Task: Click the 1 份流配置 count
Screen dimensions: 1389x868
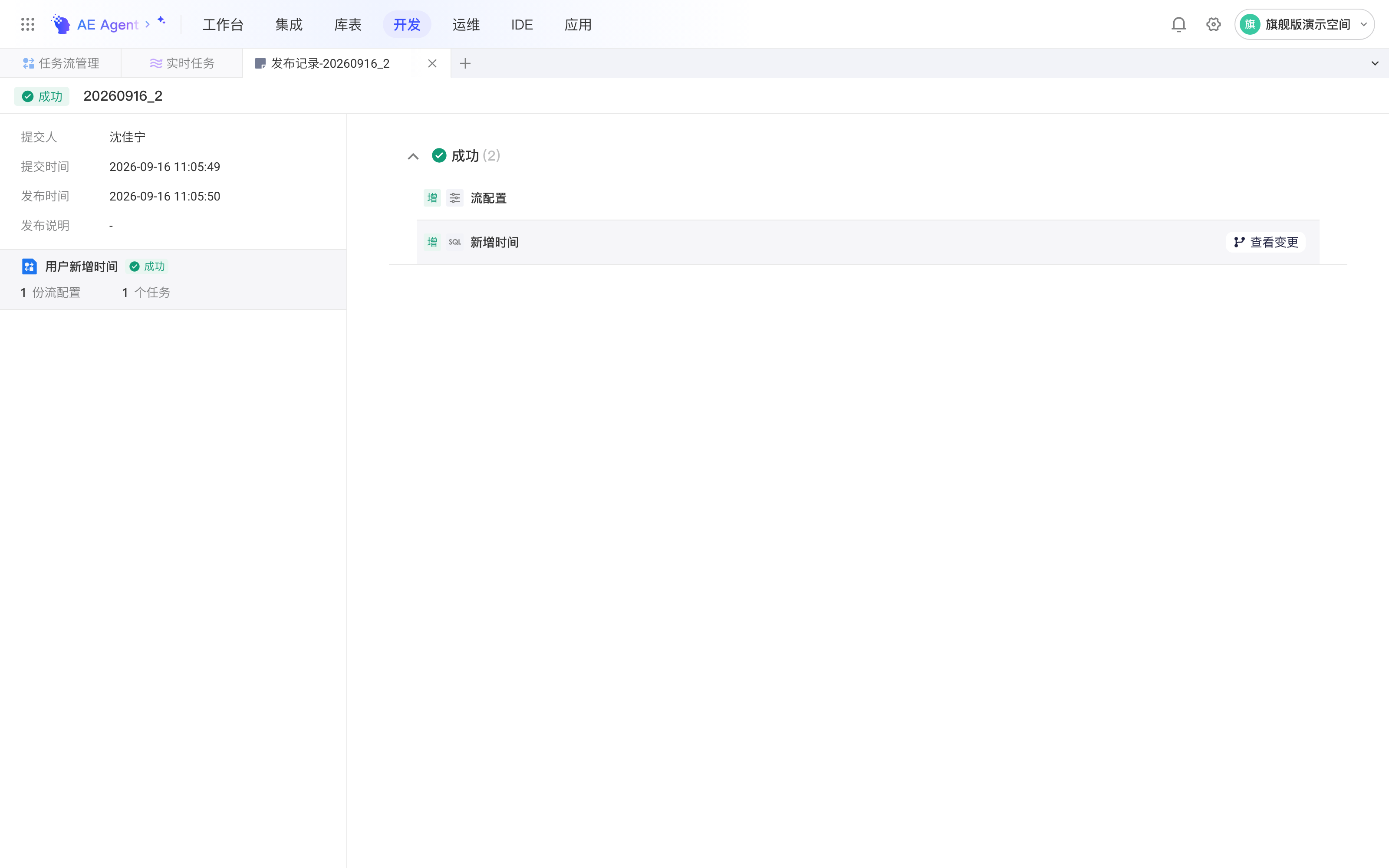Action: tap(50, 293)
